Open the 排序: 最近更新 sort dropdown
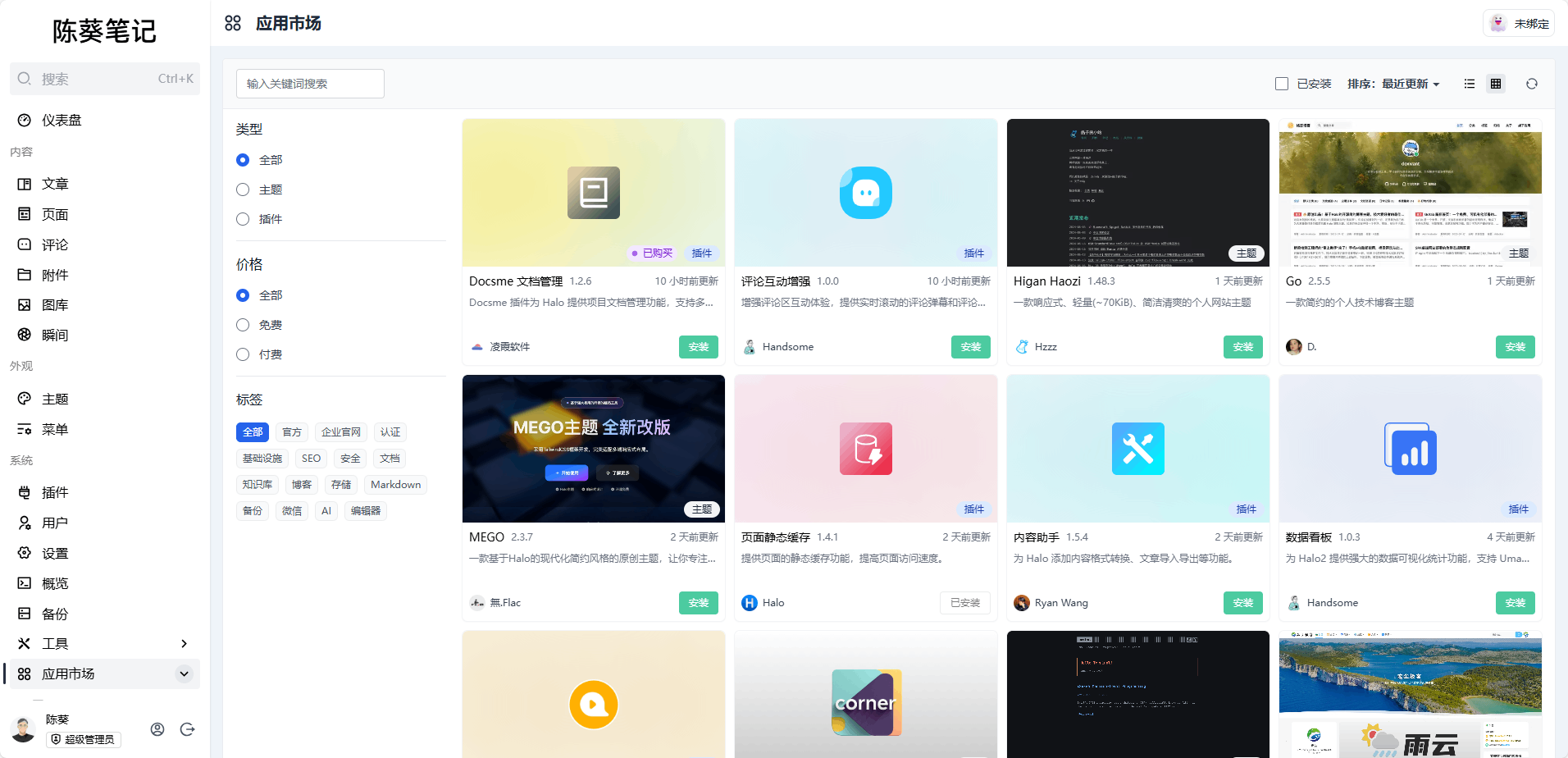The height and width of the screenshot is (758, 1568). coord(1393,84)
